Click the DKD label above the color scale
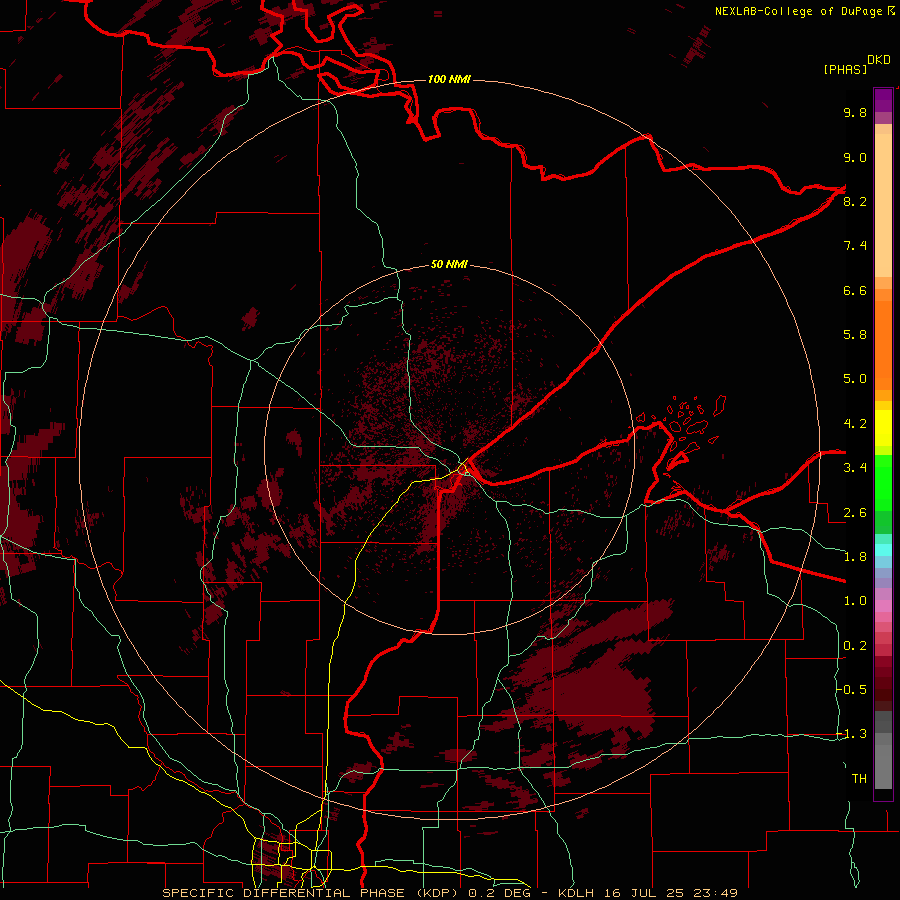Image resolution: width=900 pixels, height=900 pixels. [878, 60]
